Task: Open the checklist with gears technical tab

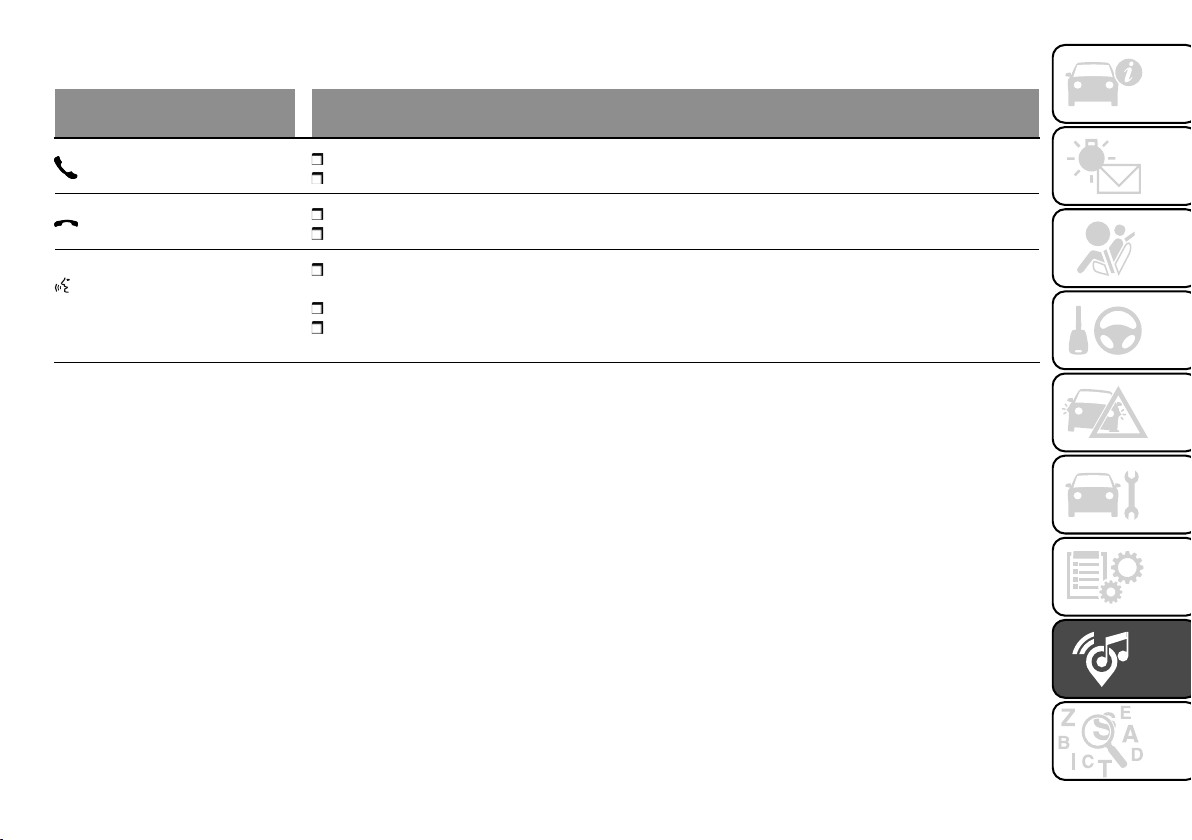Action: pyautogui.click(x=1120, y=577)
